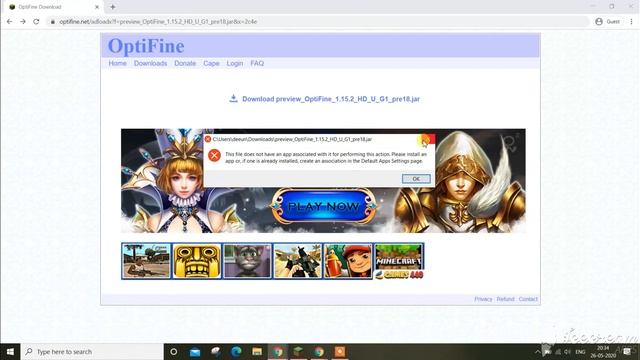Click the volume speaker icon in the tray

(567, 352)
